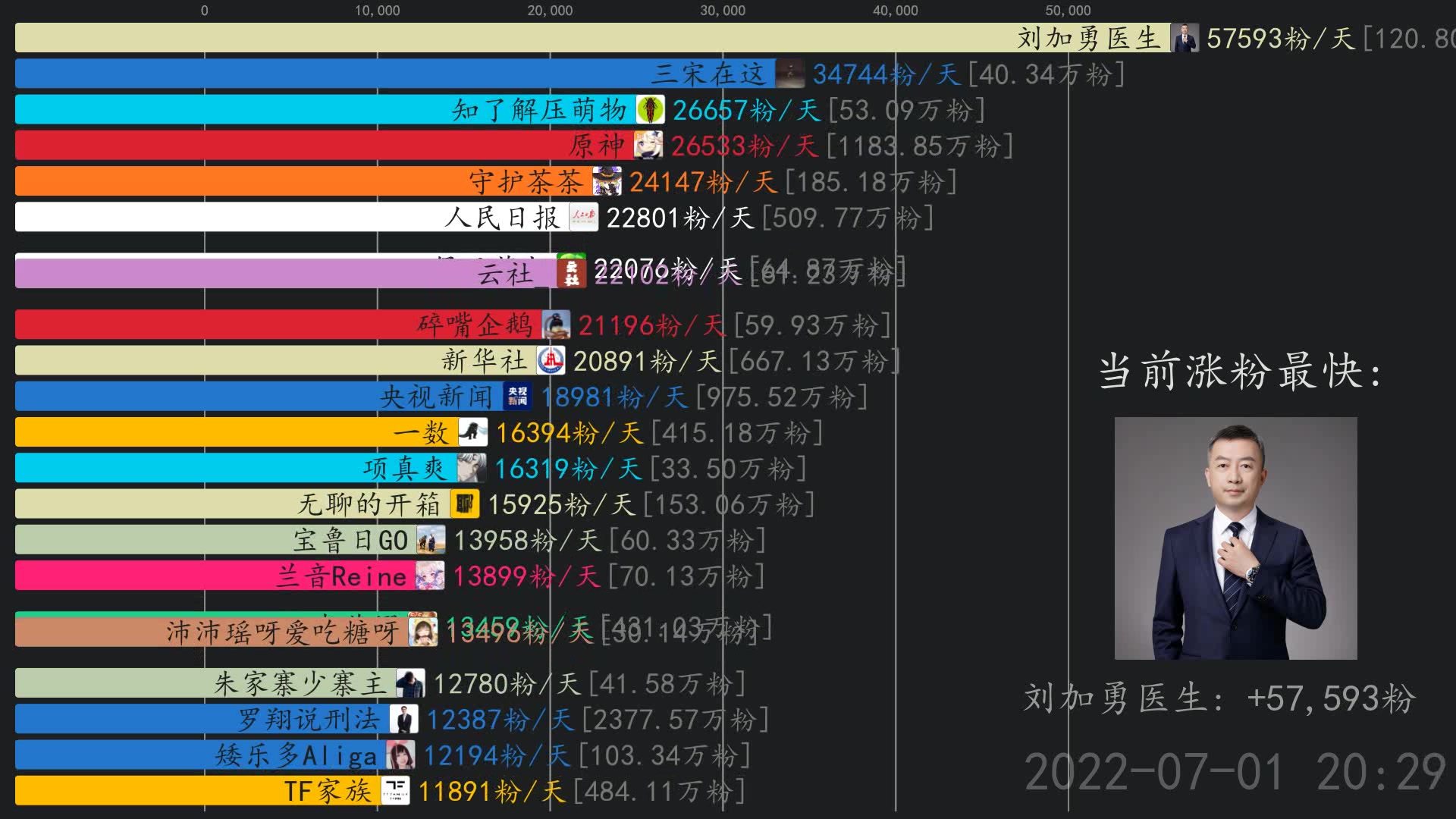Click the 21196粉/天 value
This screenshot has height=819, width=1456.
click(x=652, y=325)
